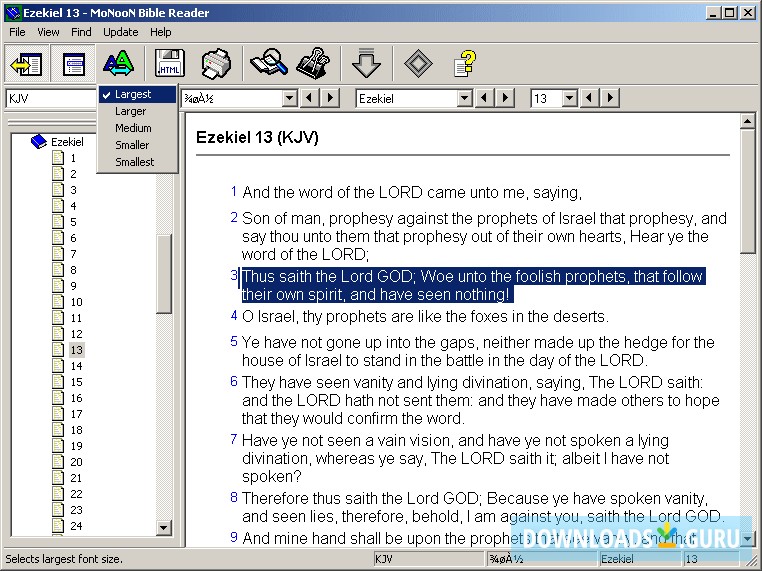This screenshot has height=571, width=762.
Task: Go to previous chapter arrow button
Action: click(589, 98)
